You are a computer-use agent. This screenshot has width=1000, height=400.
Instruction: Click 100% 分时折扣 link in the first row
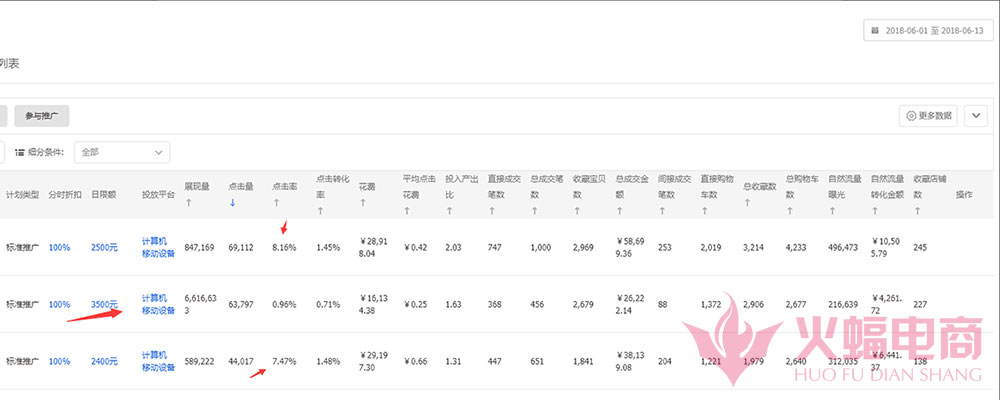pyautogui.click(x=59, y=247)
